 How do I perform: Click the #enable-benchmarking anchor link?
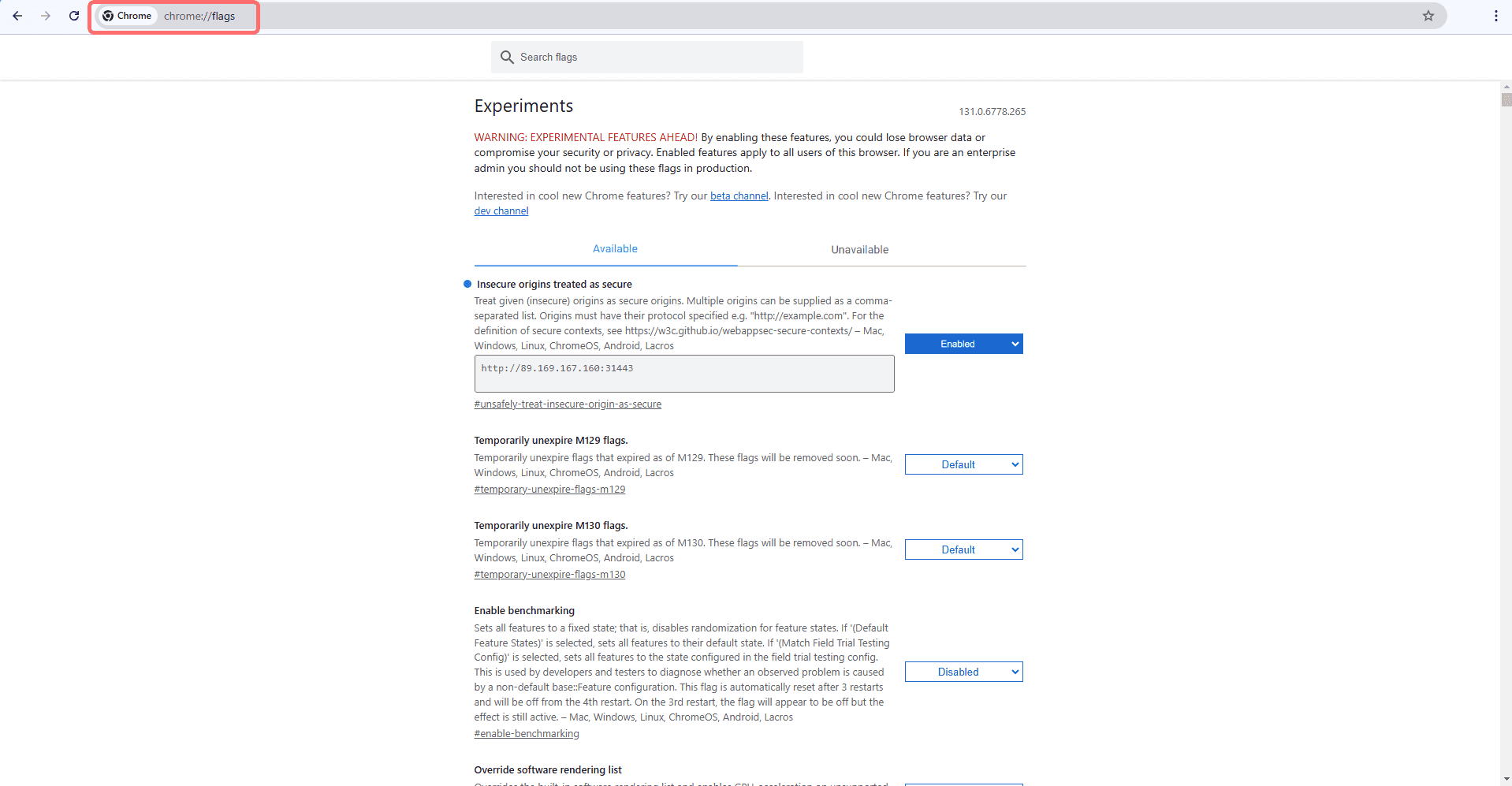coord(527,734)
